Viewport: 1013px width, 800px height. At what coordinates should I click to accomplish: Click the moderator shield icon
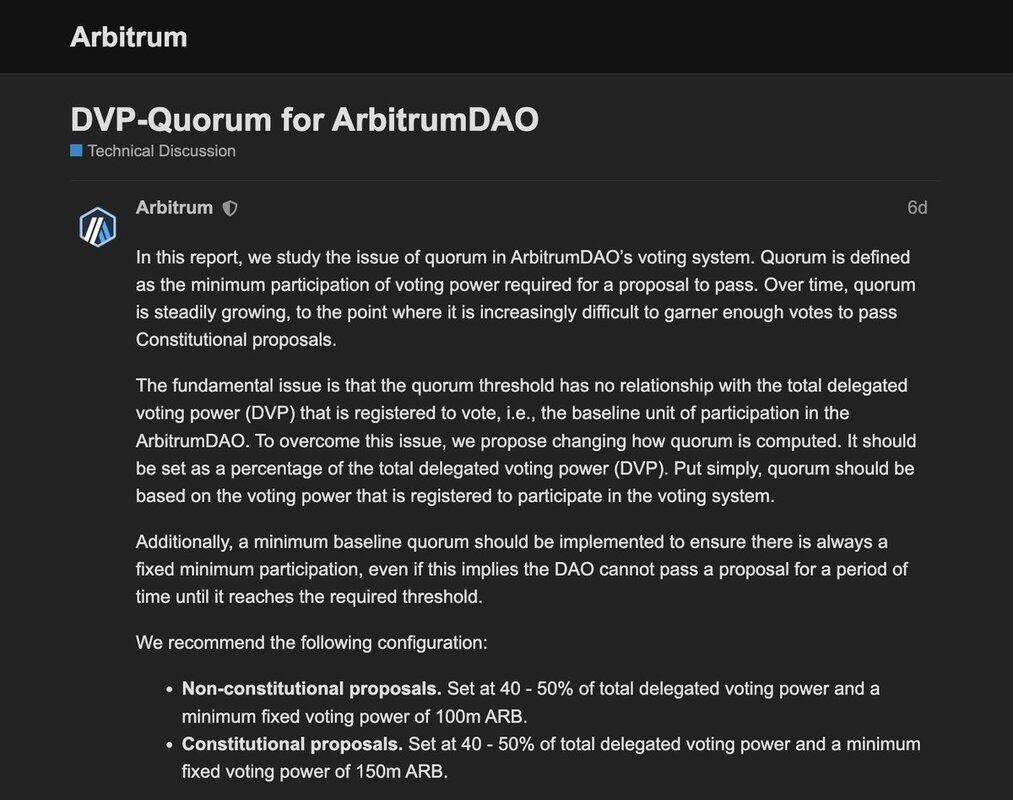click(230, 208)
